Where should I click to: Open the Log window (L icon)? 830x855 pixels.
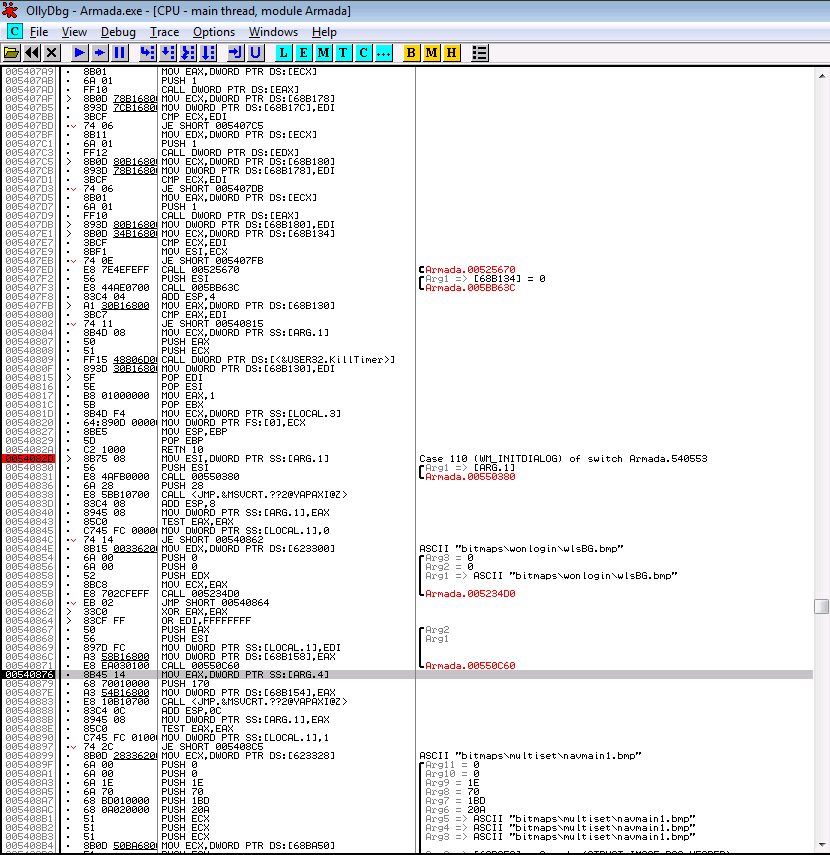(x=283, y=53)
